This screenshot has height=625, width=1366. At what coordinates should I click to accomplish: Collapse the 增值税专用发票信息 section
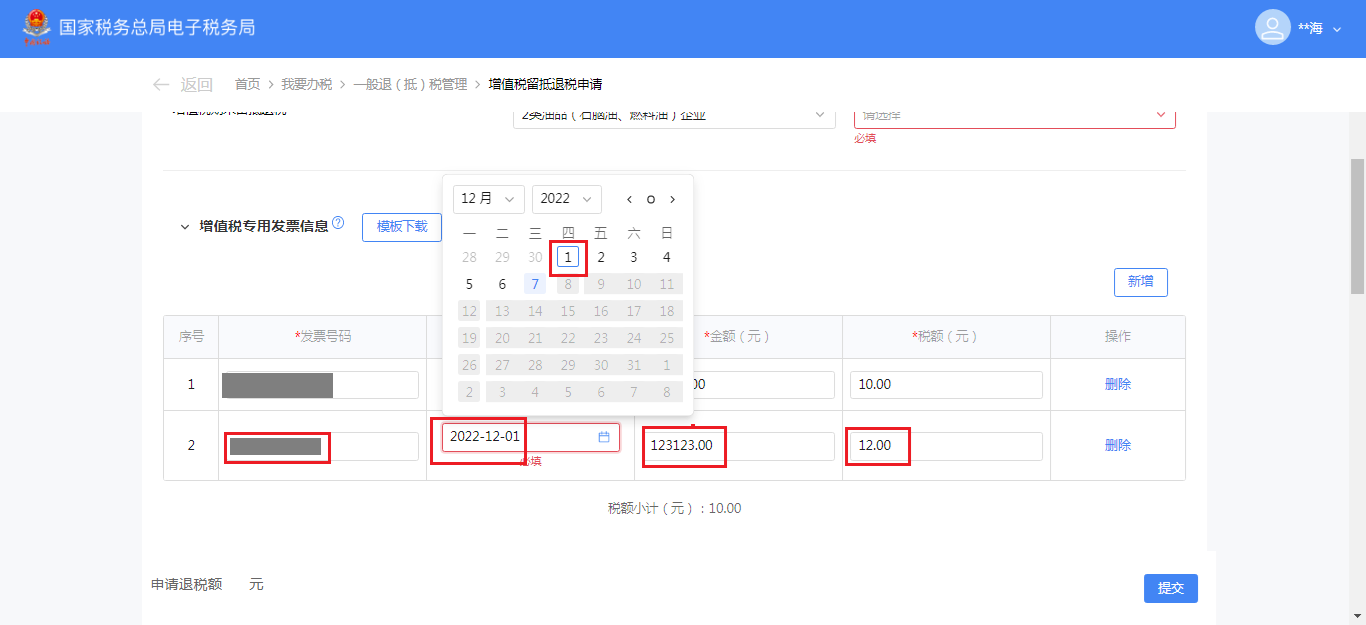click(x=184, y=227)
